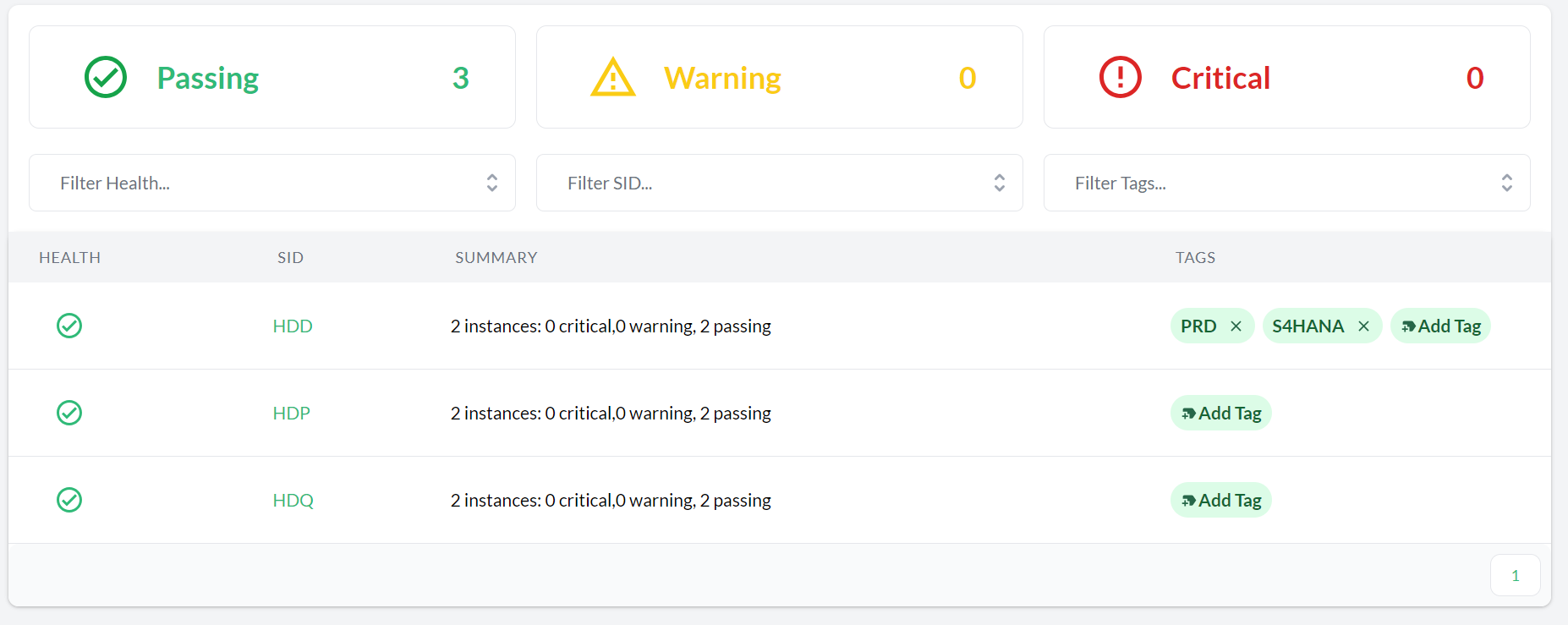This screenshot has width=1568, height=625.
Task: Remove the S4HANA tag from HDD
Action: (x=1363, y=326)
